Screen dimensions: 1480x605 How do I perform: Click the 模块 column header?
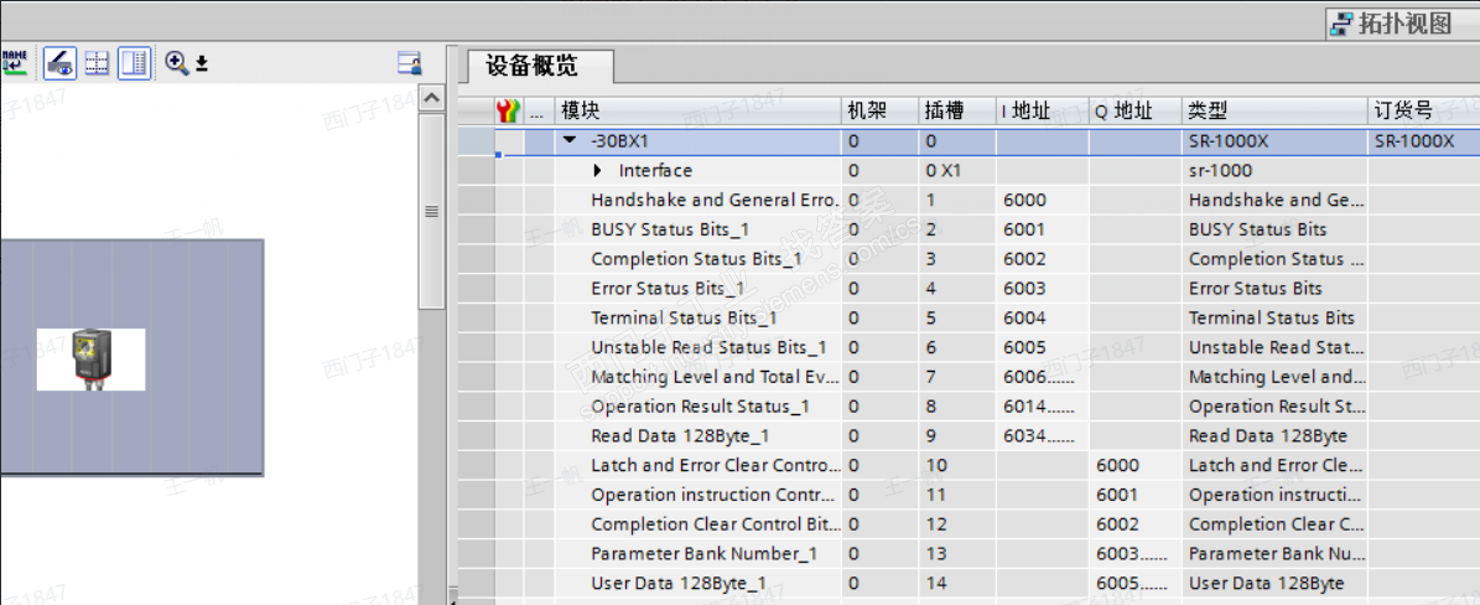[x=698, y=111]
